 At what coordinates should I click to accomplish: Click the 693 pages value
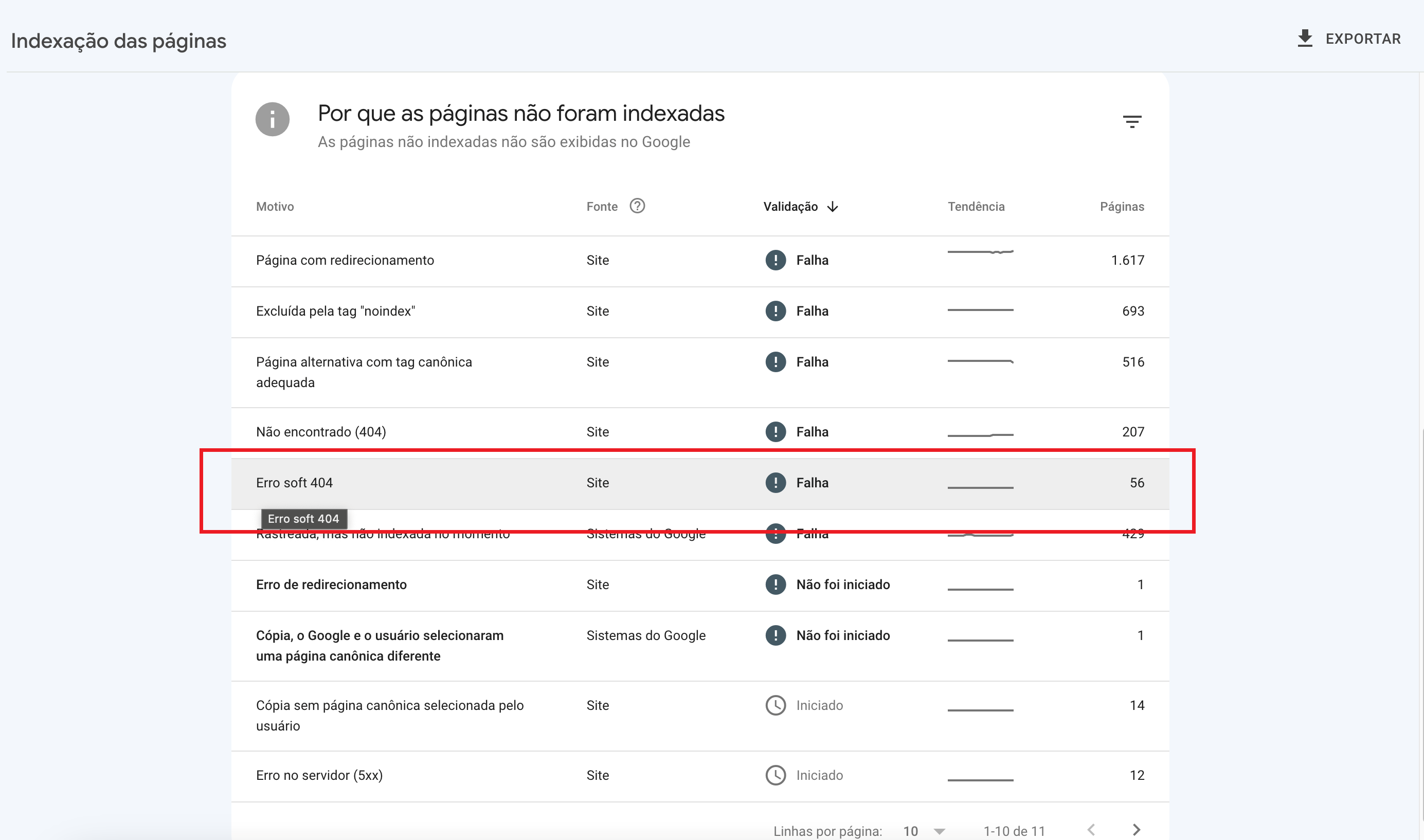click(1132, 312)
